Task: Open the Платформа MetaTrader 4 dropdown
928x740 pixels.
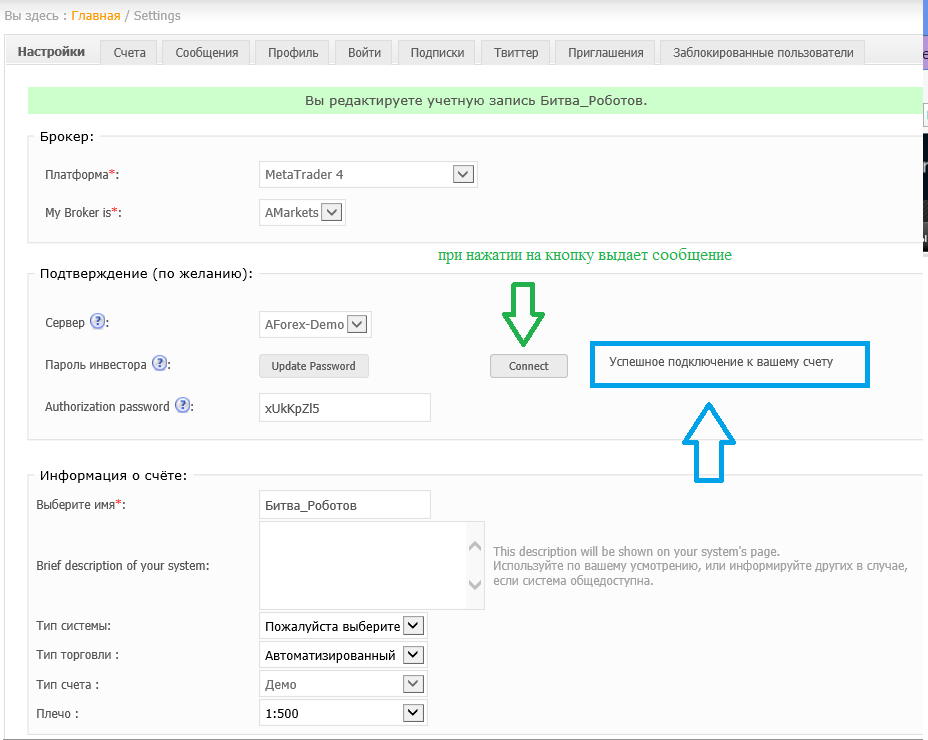Action: 368,175
